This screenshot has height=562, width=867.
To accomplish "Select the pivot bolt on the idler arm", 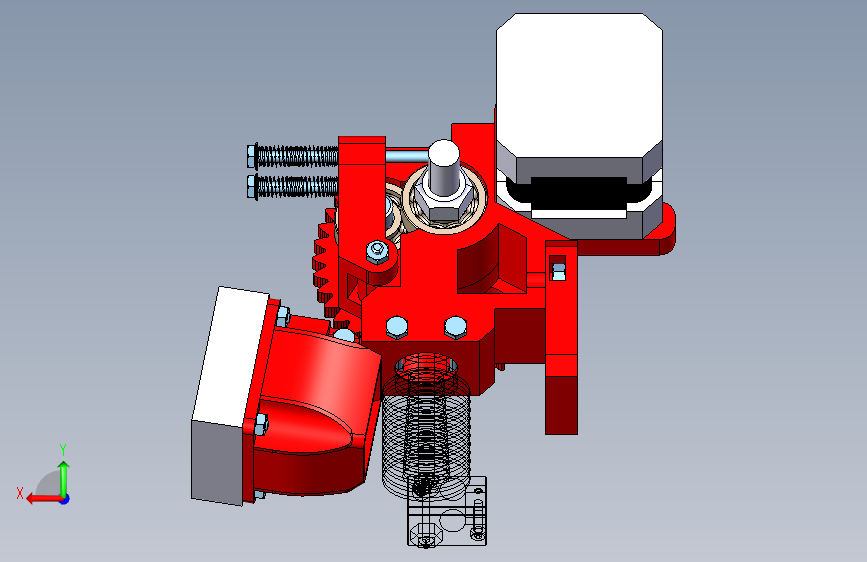I will [x=377, y=252].
